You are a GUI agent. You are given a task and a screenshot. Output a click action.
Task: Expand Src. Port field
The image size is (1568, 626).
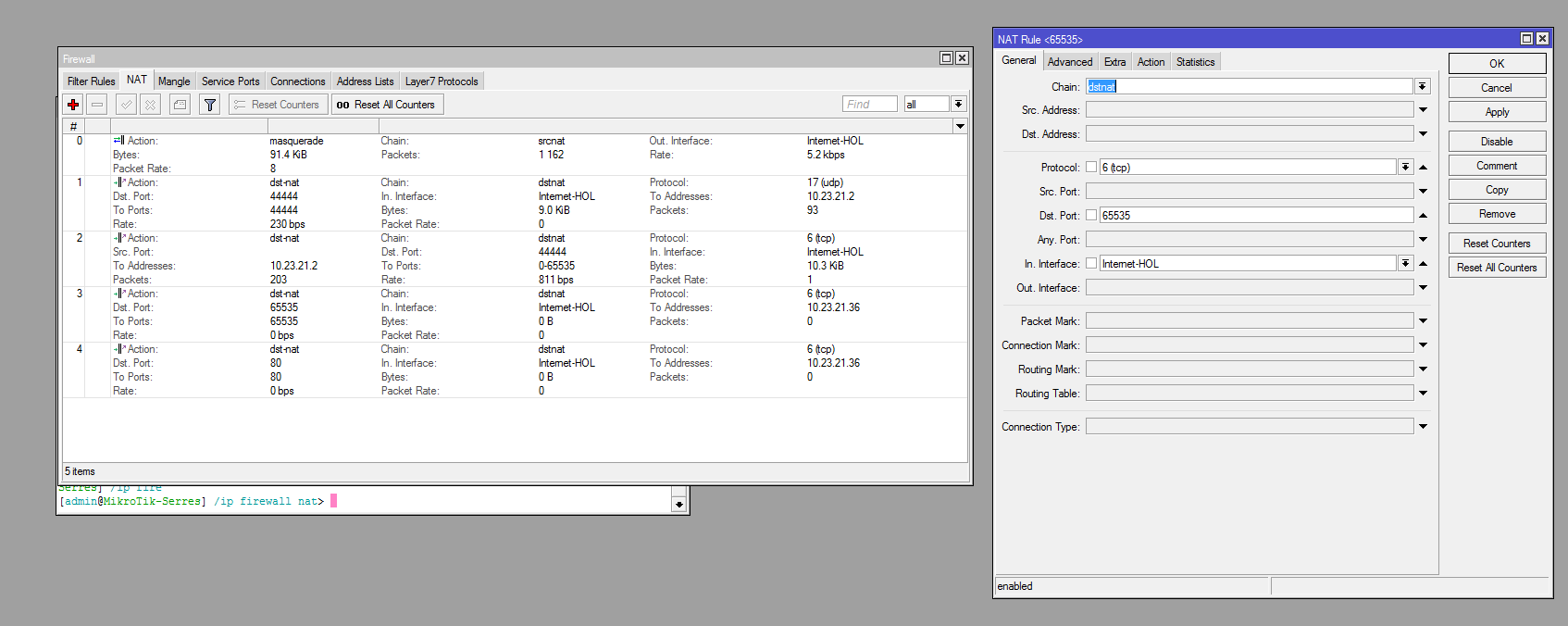click(x=1423, y=192)
